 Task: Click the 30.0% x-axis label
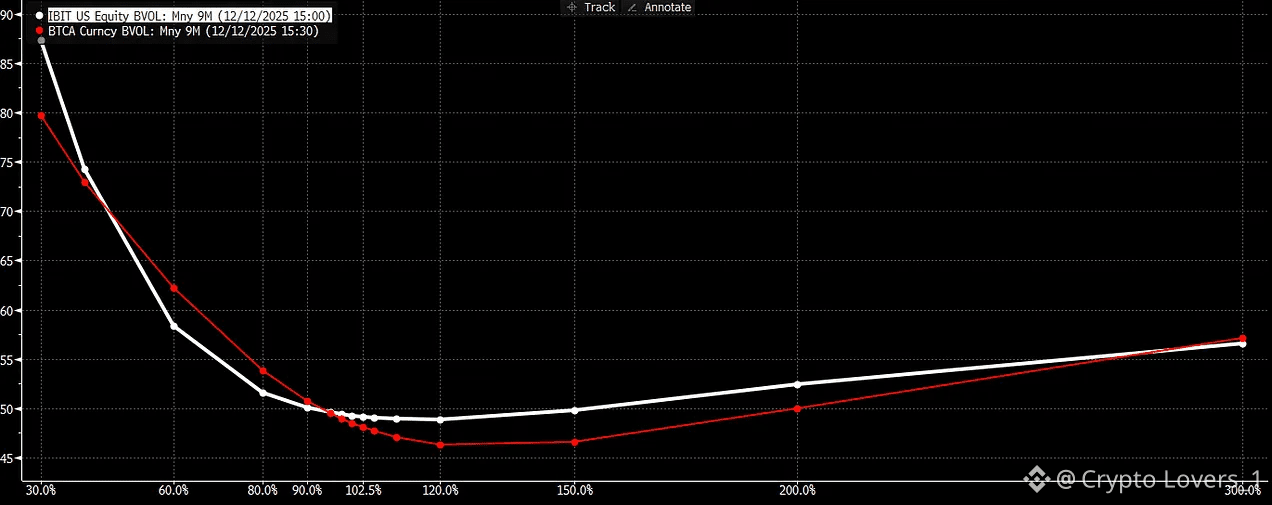(x=41, y=490)
